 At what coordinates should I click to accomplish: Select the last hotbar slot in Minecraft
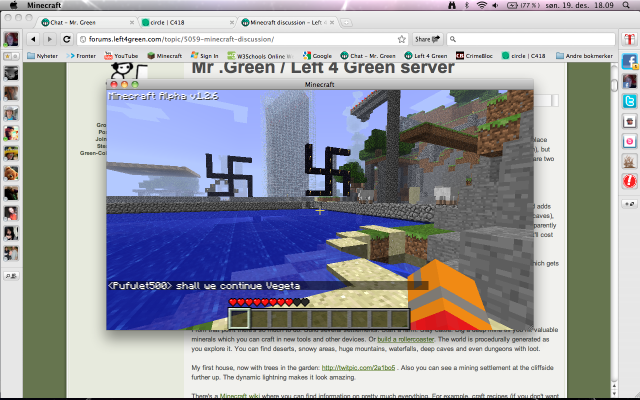[x=399, y=318]
